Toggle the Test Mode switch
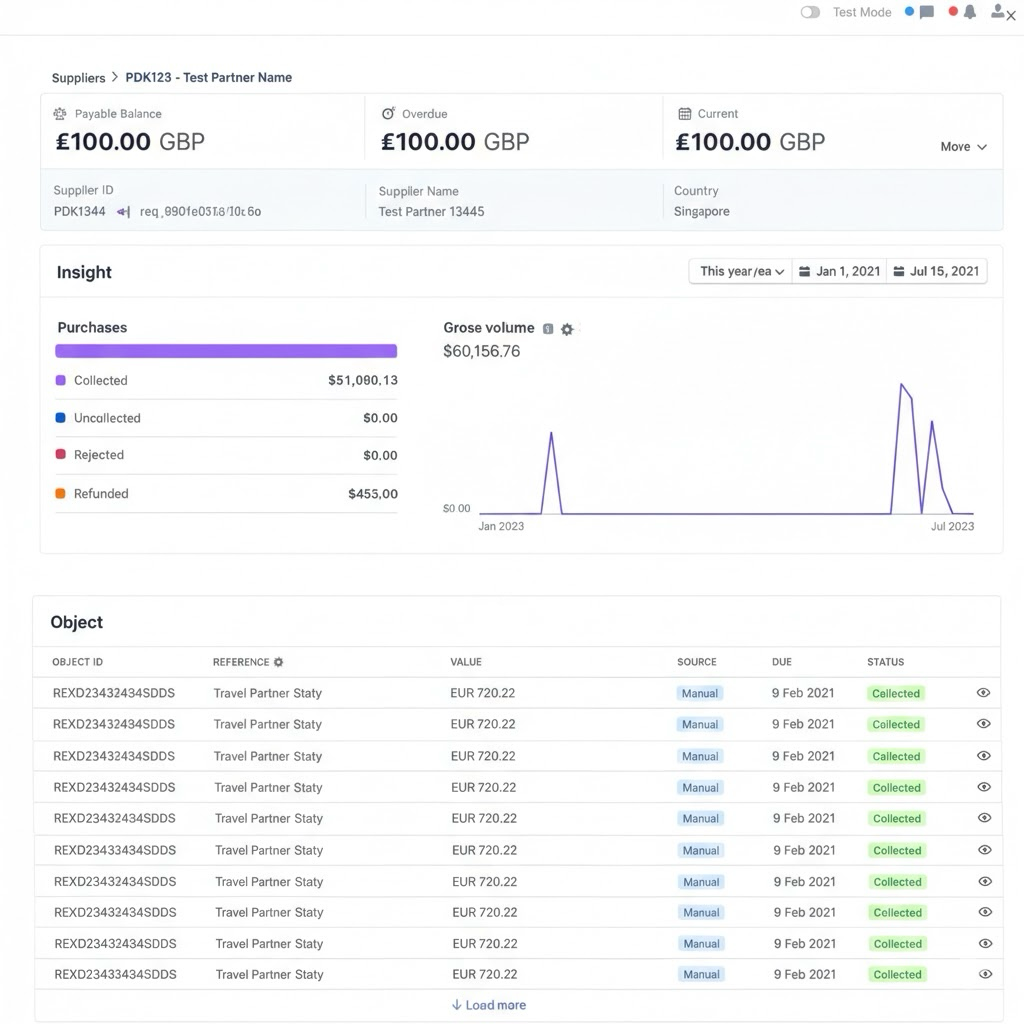Image resolution: width=1024 pixels, height=1024 pixels. pos(810,12)
